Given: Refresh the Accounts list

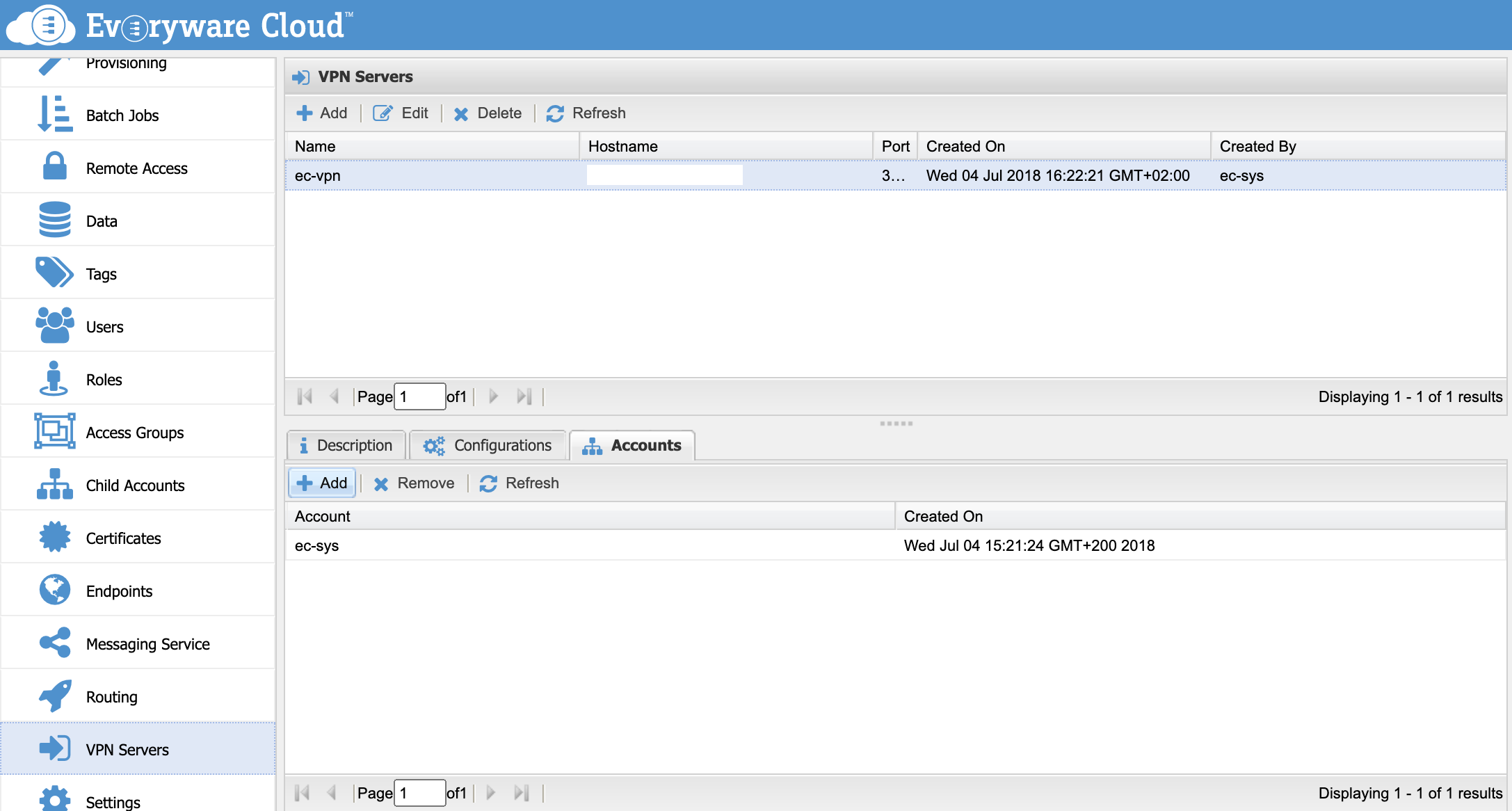Looking at the screenshot, I should click(x=520, y=483).
